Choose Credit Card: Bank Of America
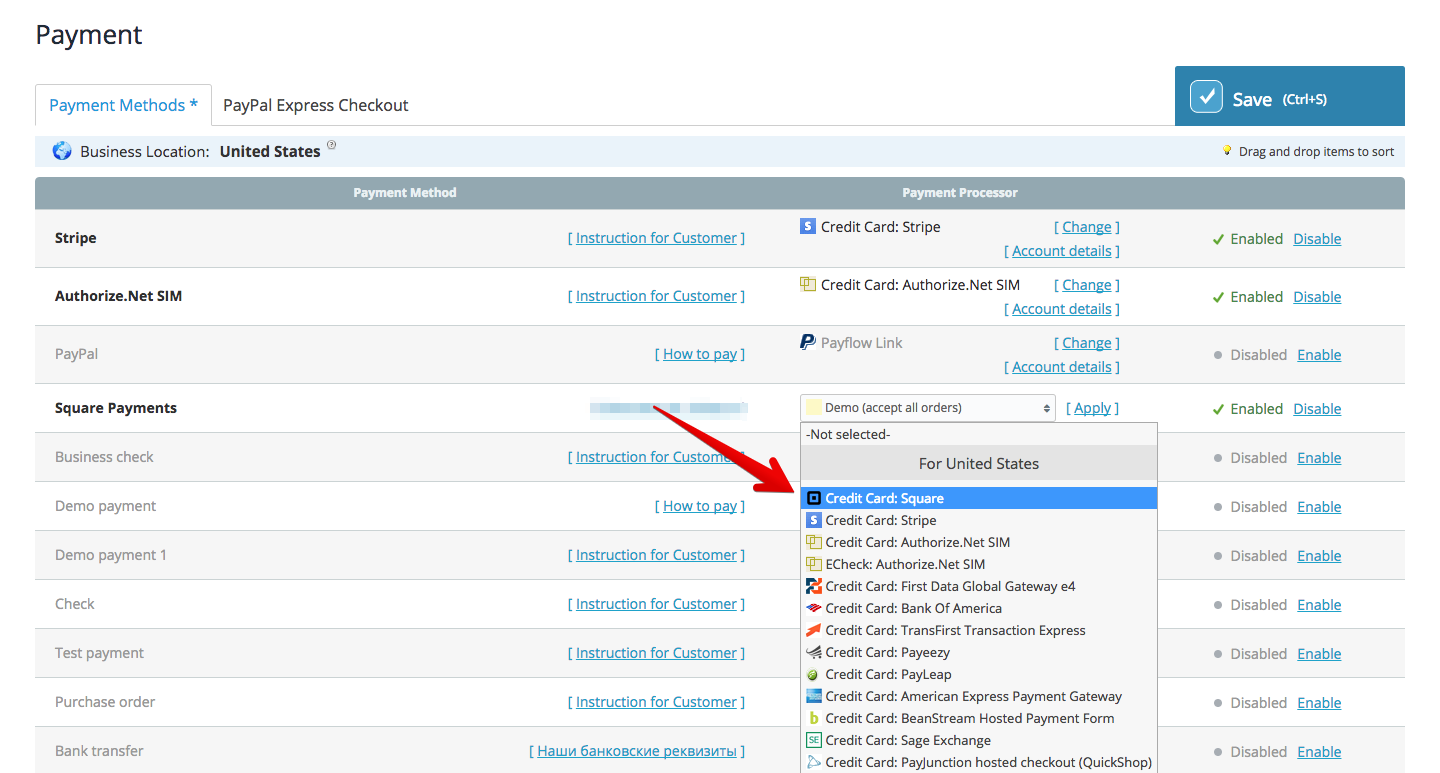1440x773 pixels. pos(979,608)
